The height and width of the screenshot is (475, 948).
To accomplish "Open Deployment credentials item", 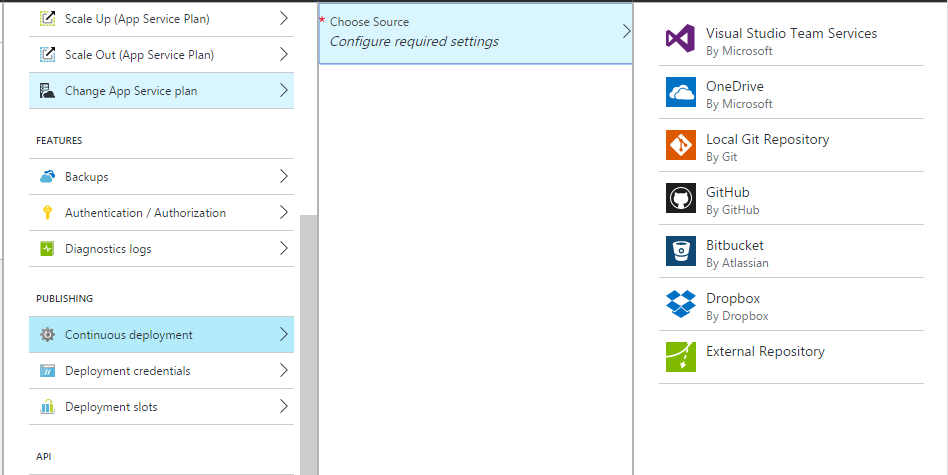I will (161, 370).
